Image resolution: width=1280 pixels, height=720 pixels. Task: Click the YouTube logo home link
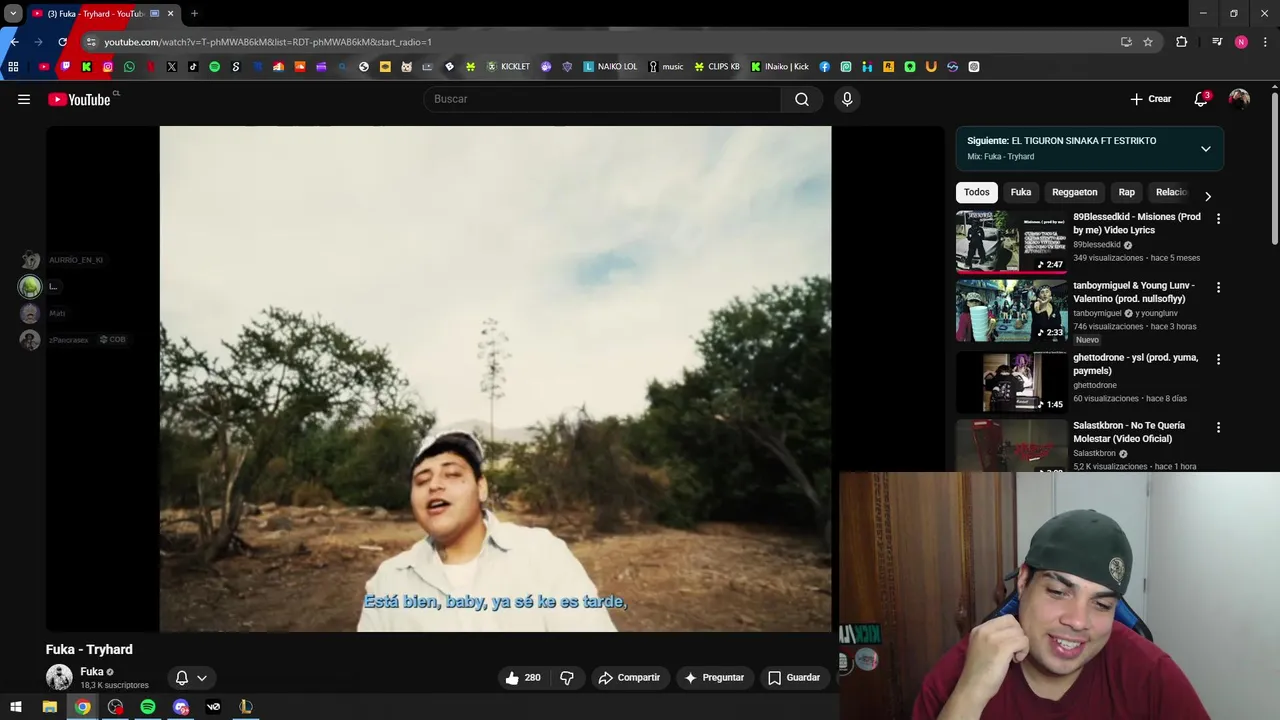[x=79, y=99]
